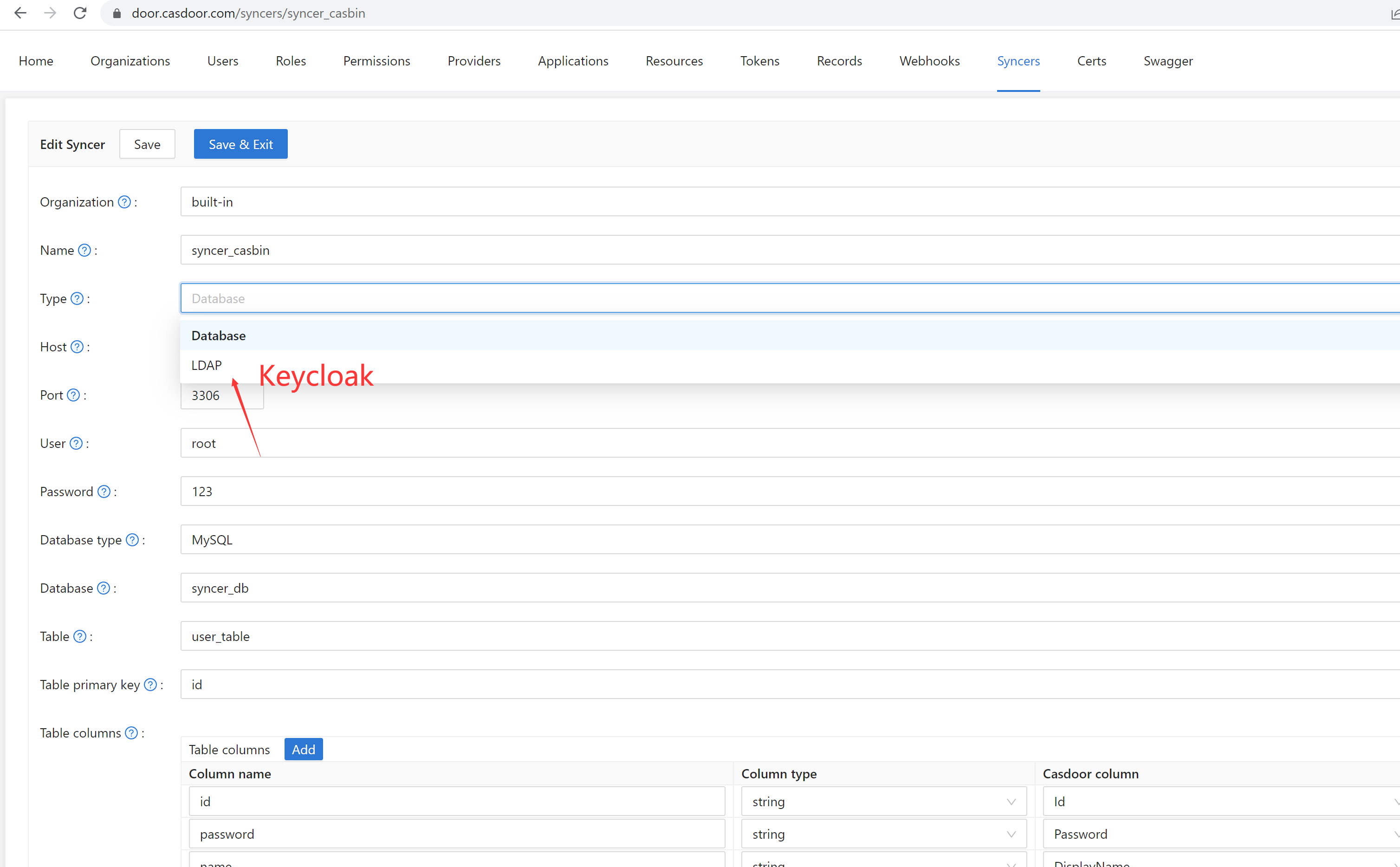Open the column type dropdown for the id row
The image size is (1400, 867).
click(x=883, y=801)
